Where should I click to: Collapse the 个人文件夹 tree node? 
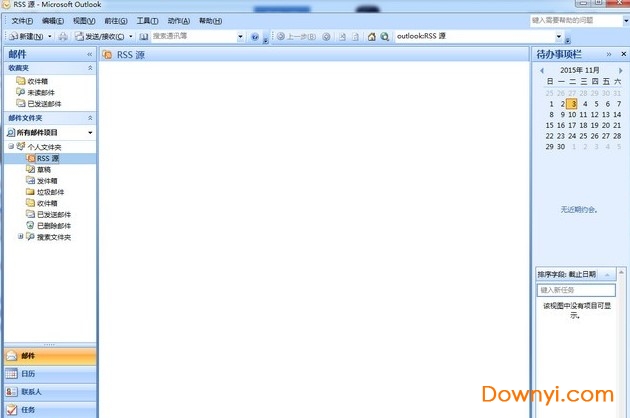point(11,146)
